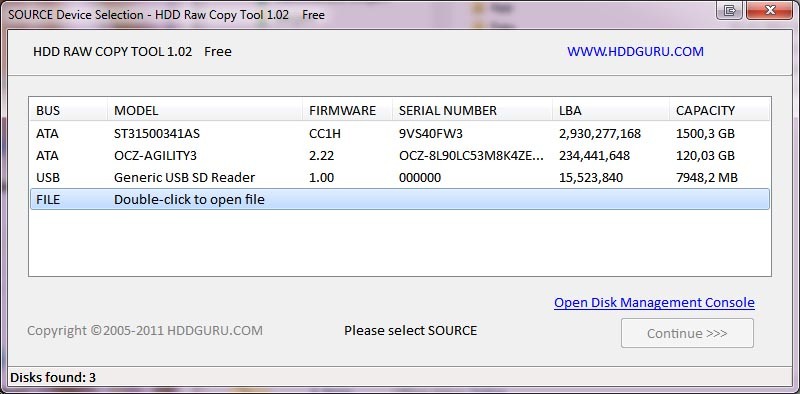Viewport: 800px width, 394px height.
Task: Click LBA value 15,523,840
Action: [591, 177]
